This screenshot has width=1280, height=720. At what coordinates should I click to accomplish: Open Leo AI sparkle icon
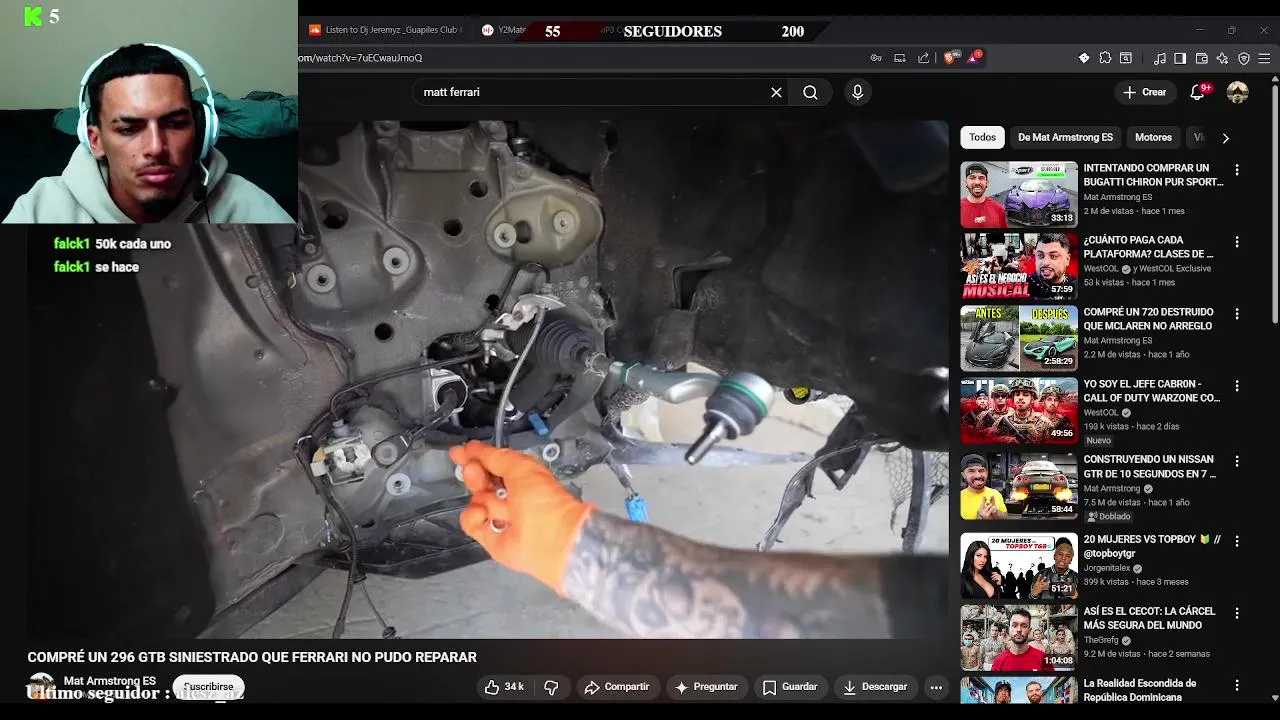tap(1222, 58)
